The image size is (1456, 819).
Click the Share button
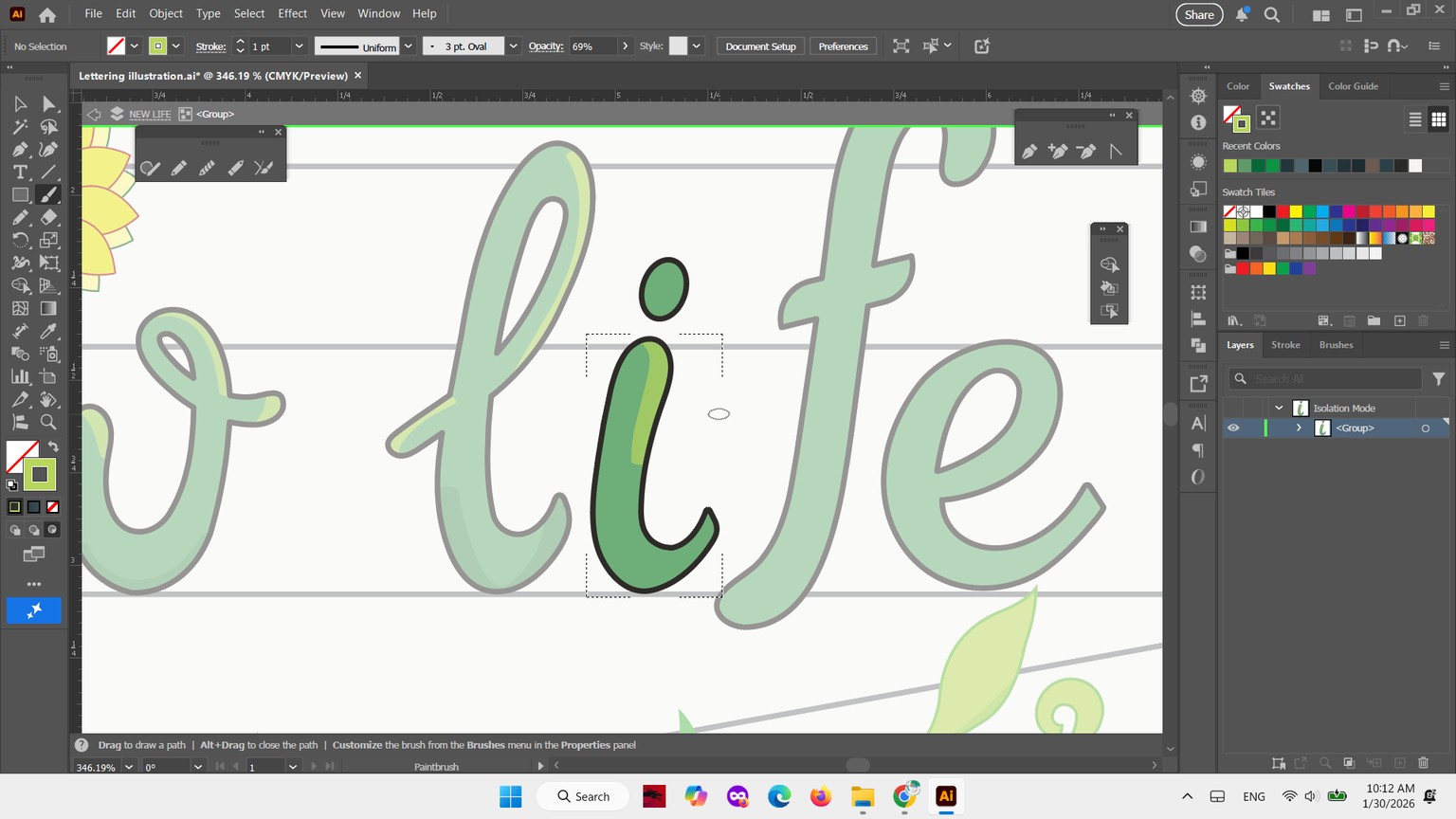click(x=1199, y=14)
